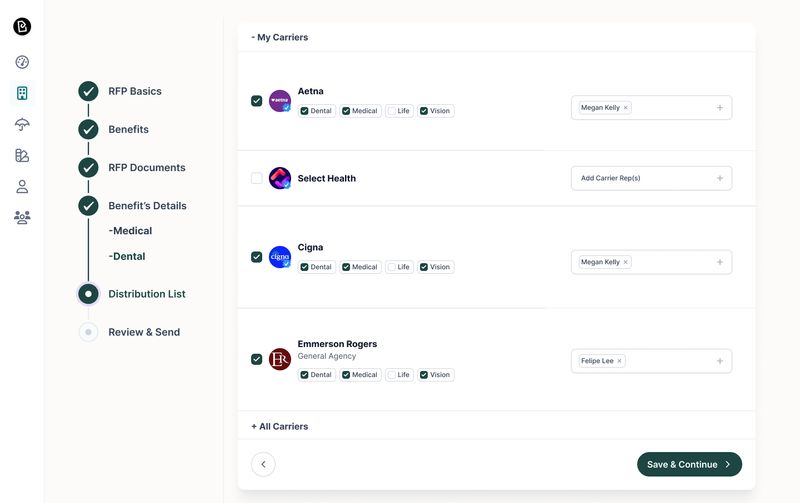
Task: Select the building icon in sidebar
Action: [22, 93]
